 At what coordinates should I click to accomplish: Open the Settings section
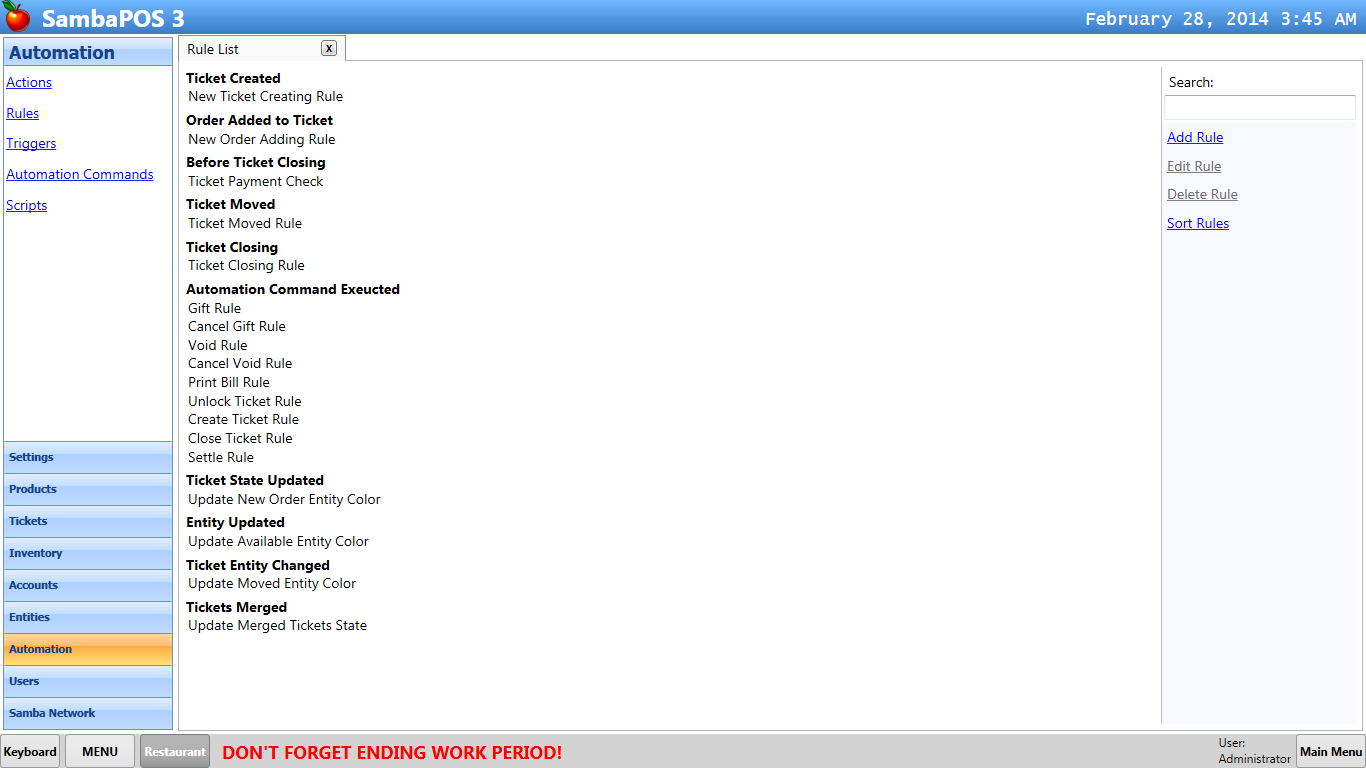88,457
